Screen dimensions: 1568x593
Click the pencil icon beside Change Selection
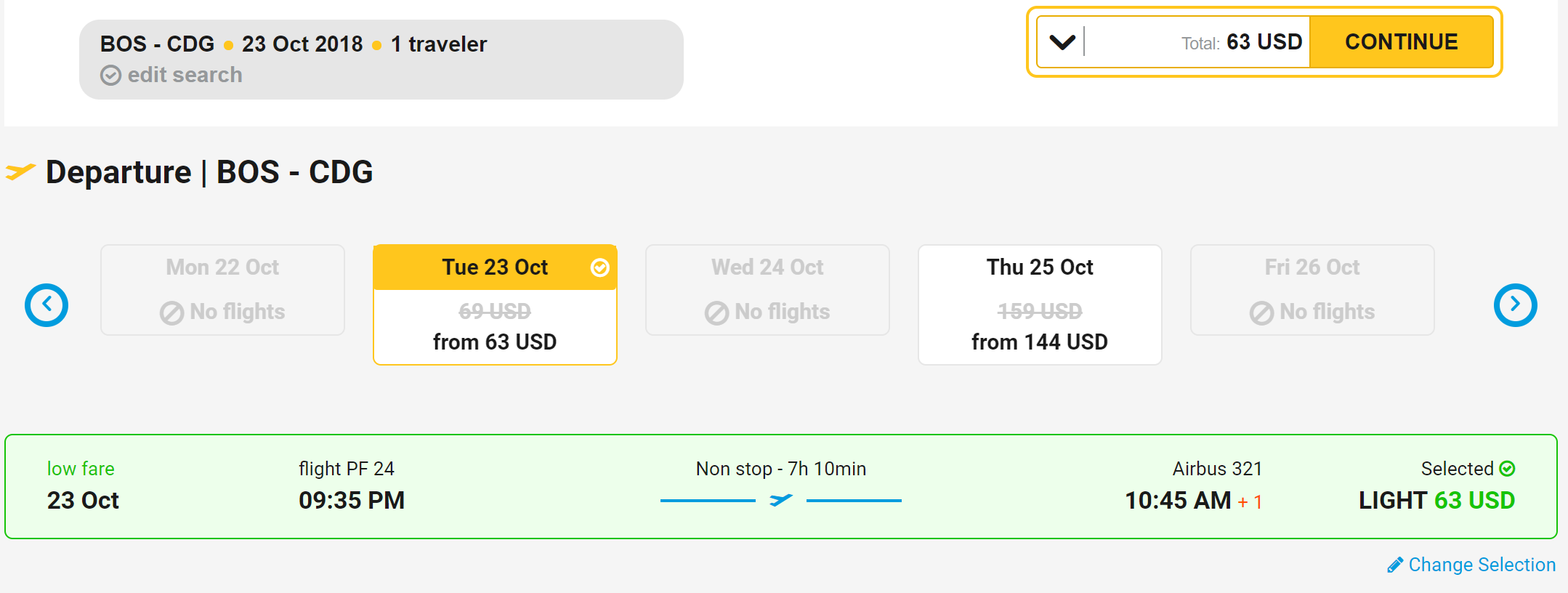(1394, 565)
